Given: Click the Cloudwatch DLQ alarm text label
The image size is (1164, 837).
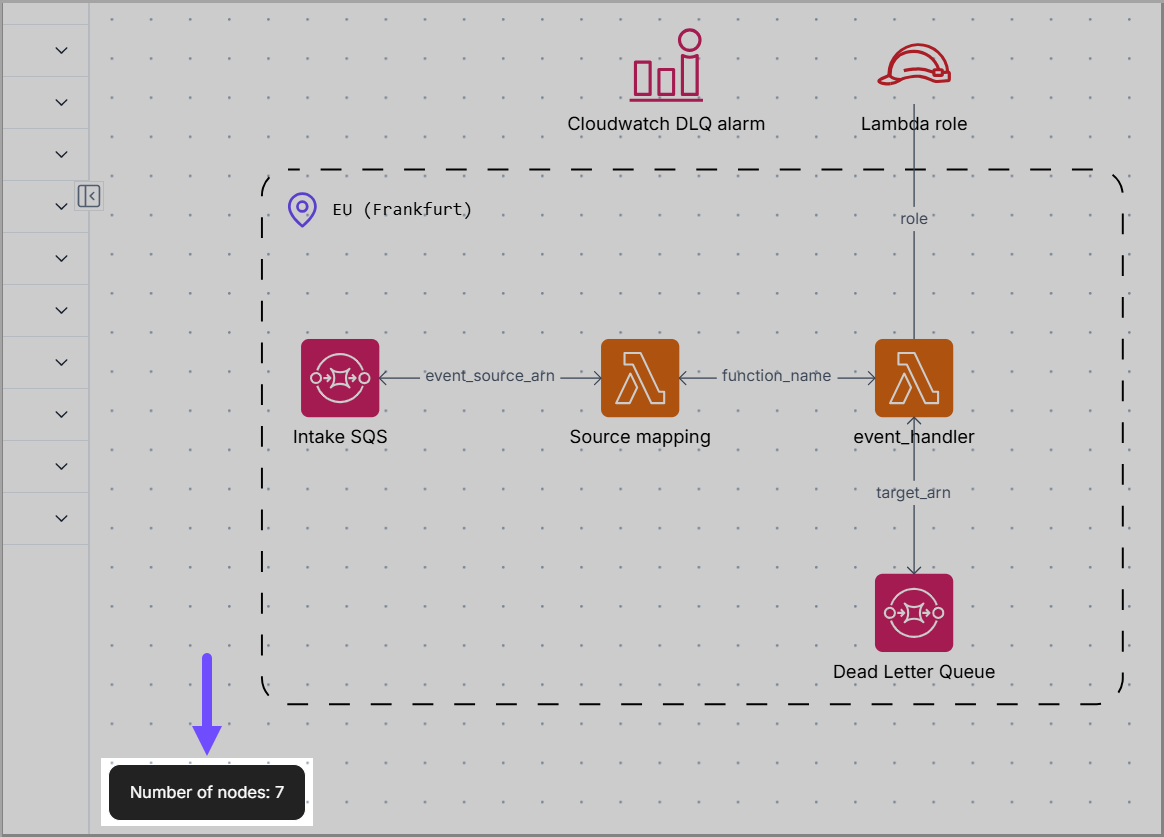Looking at the screenshot, I should click(x=666, y=124).
